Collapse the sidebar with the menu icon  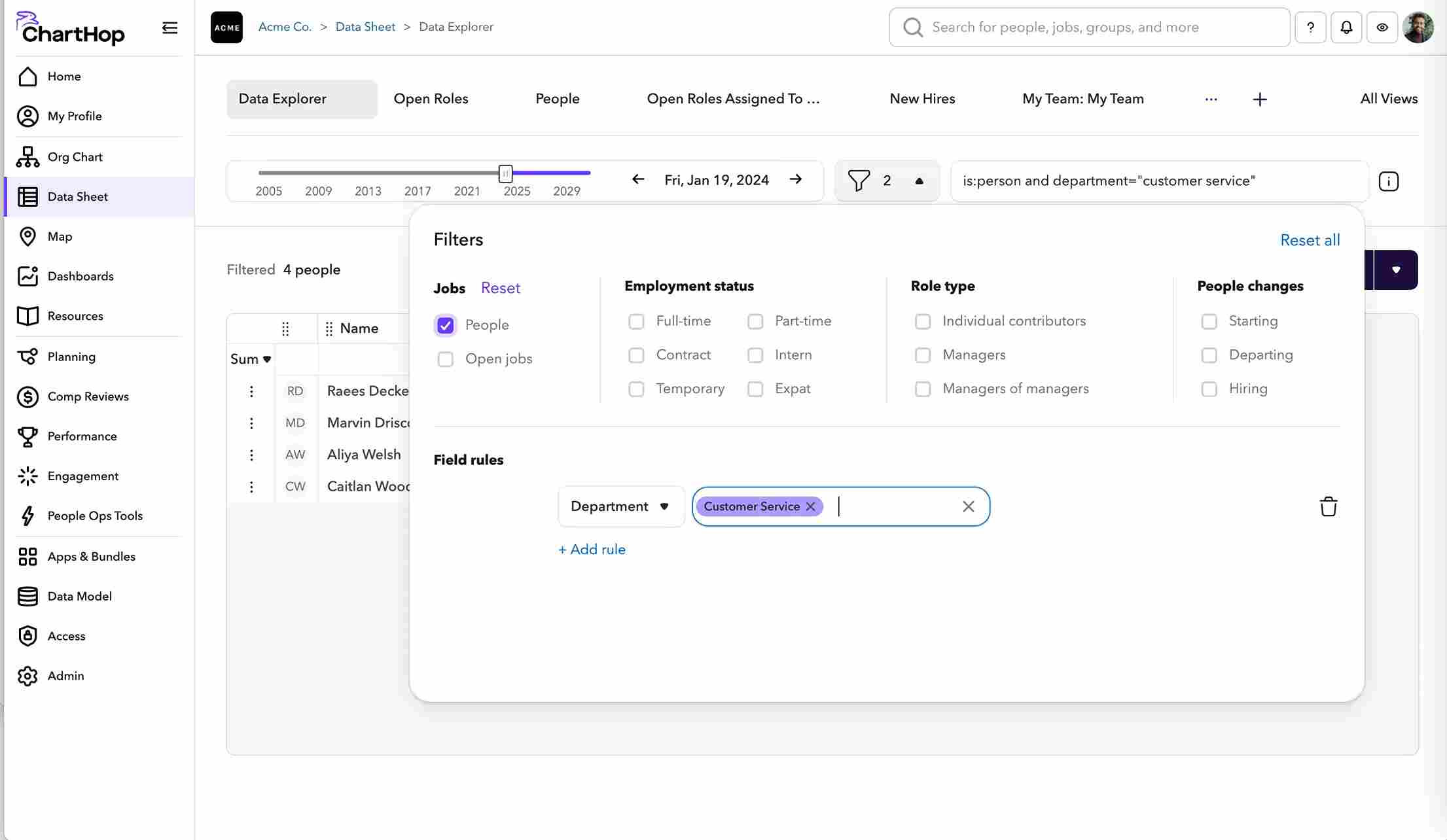pyautogui.click(x=170, y=27)
